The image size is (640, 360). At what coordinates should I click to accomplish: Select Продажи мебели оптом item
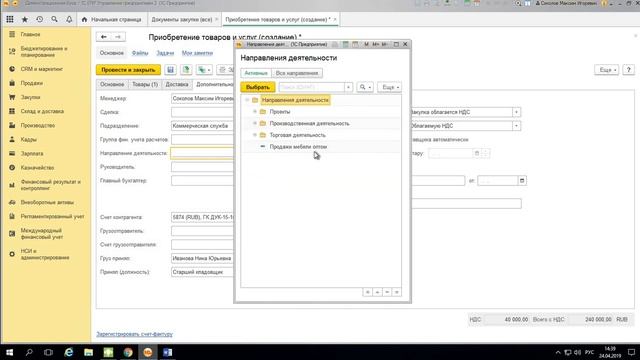[x=298, y=147]
